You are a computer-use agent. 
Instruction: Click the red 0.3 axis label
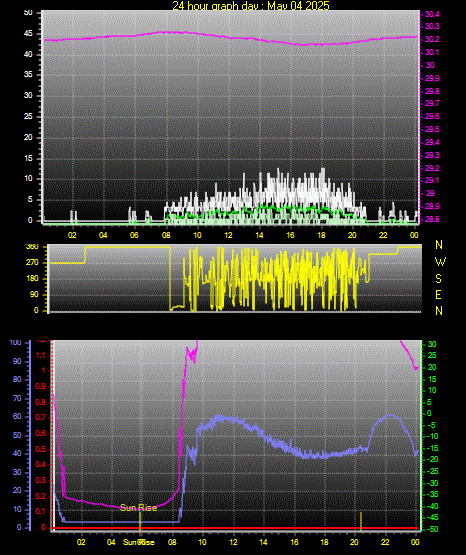41,480
